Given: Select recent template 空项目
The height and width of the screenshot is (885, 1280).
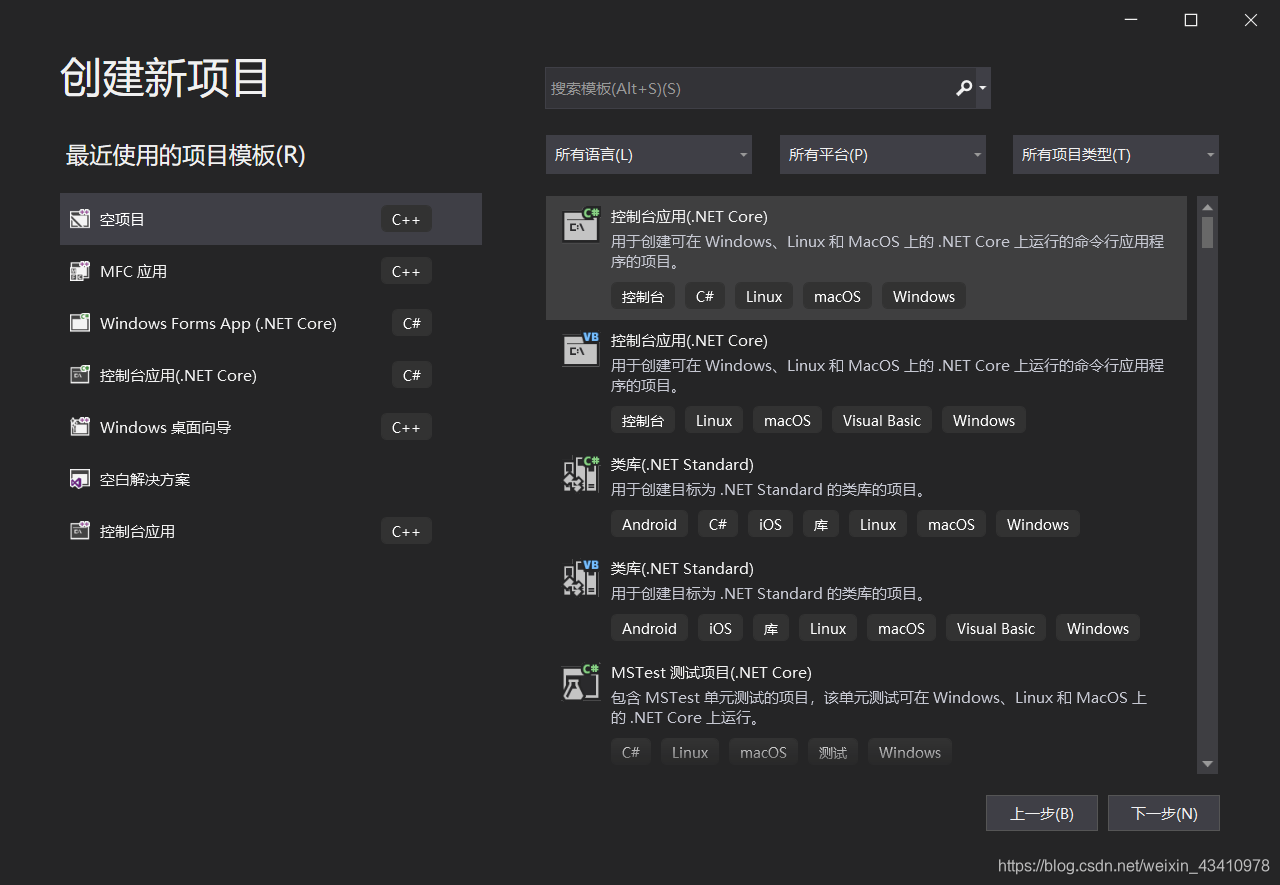Looking at the screenshot, I should click(271, 219).
